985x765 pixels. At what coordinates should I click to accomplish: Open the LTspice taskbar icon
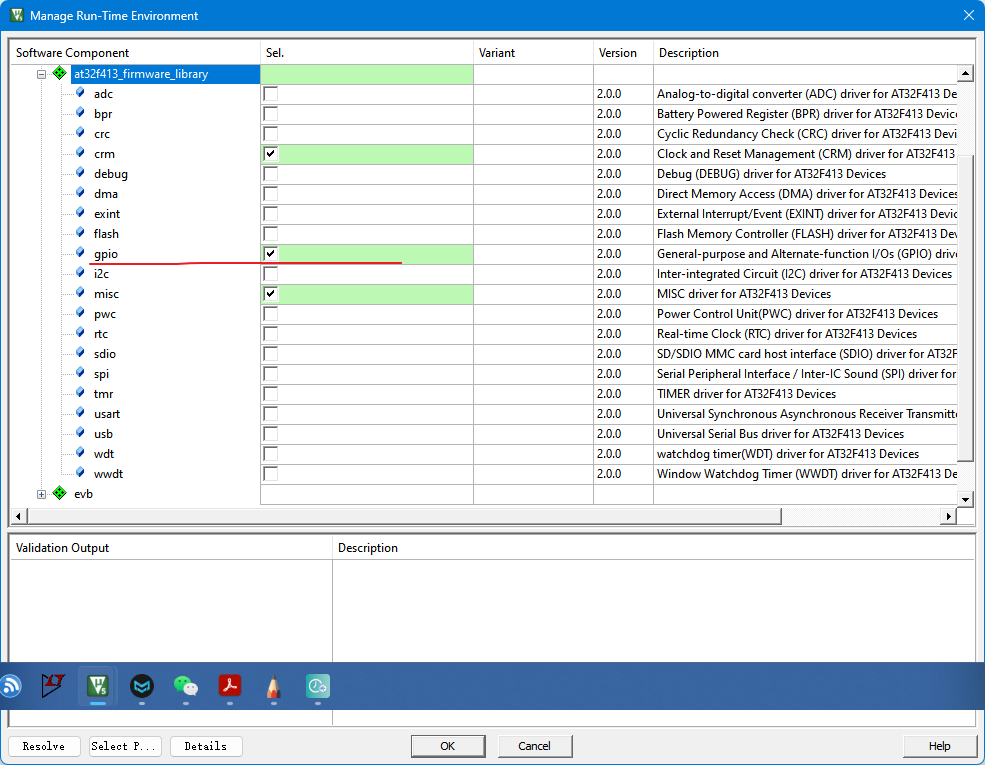point(53,686)
